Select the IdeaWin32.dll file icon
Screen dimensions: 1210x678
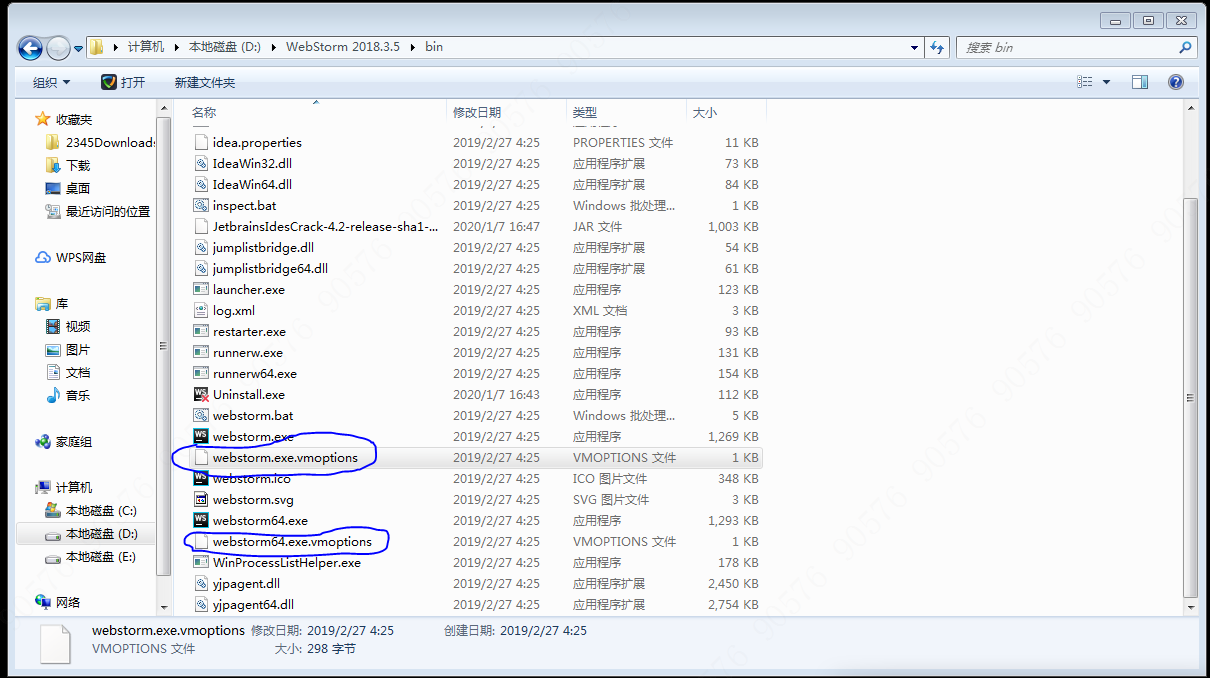[201, 163]
